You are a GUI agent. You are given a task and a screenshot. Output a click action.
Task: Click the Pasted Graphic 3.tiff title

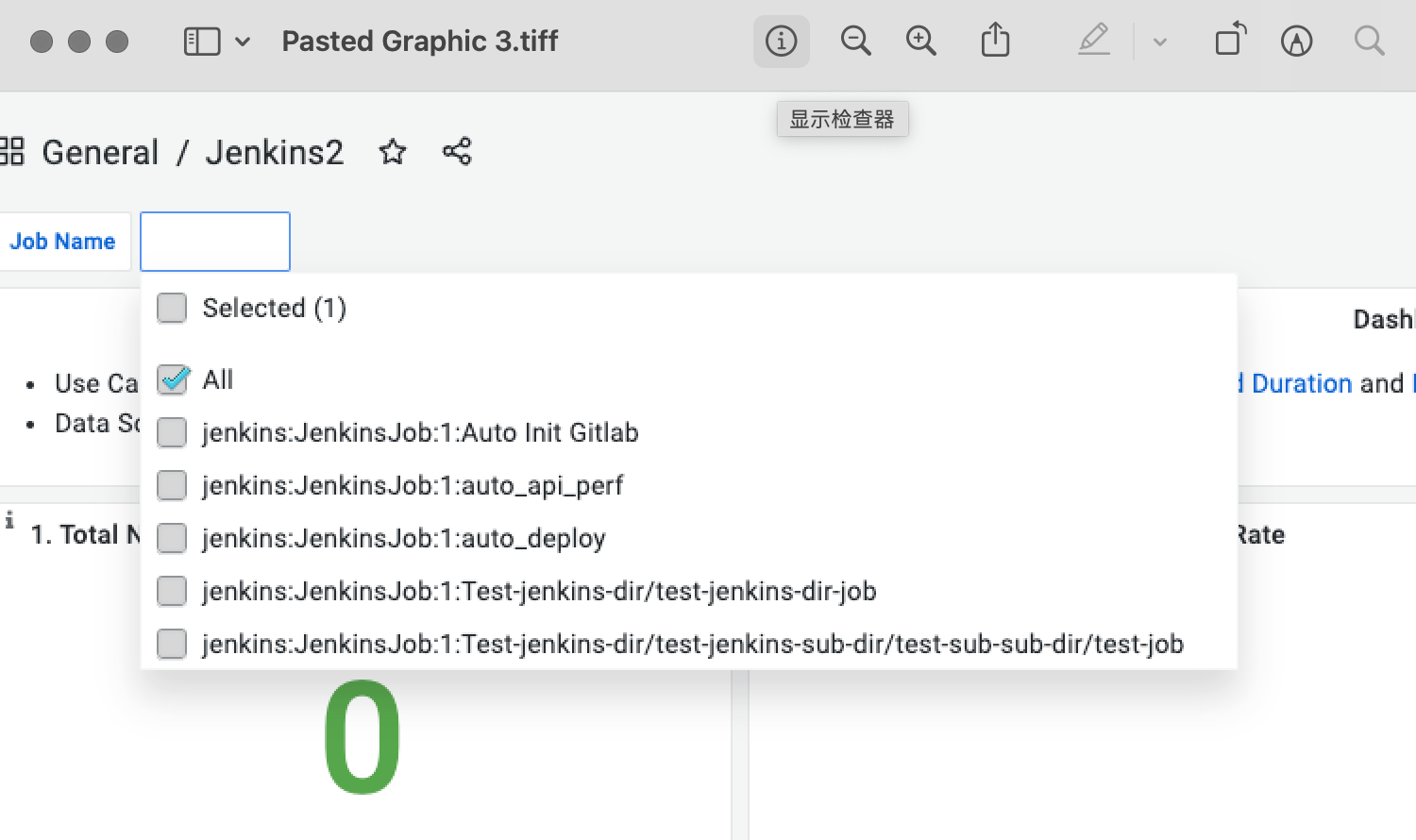pos(420,42)
